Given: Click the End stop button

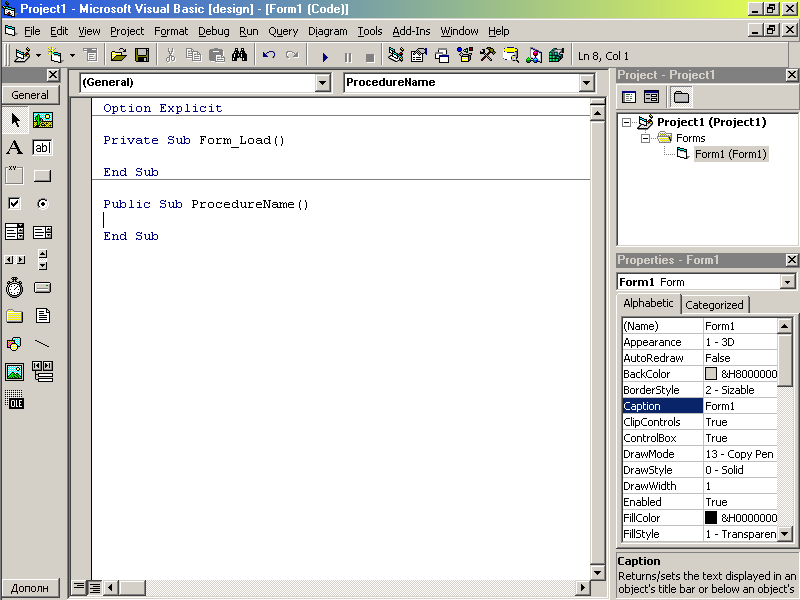Looking at the screenshot, I should point(370,56).
